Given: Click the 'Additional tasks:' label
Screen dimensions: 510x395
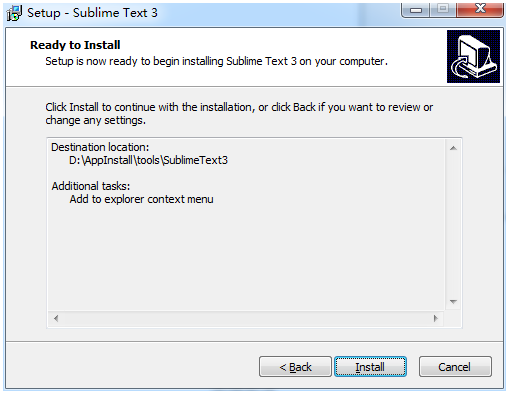Looking at the screenshot, I should coord(91,186).
